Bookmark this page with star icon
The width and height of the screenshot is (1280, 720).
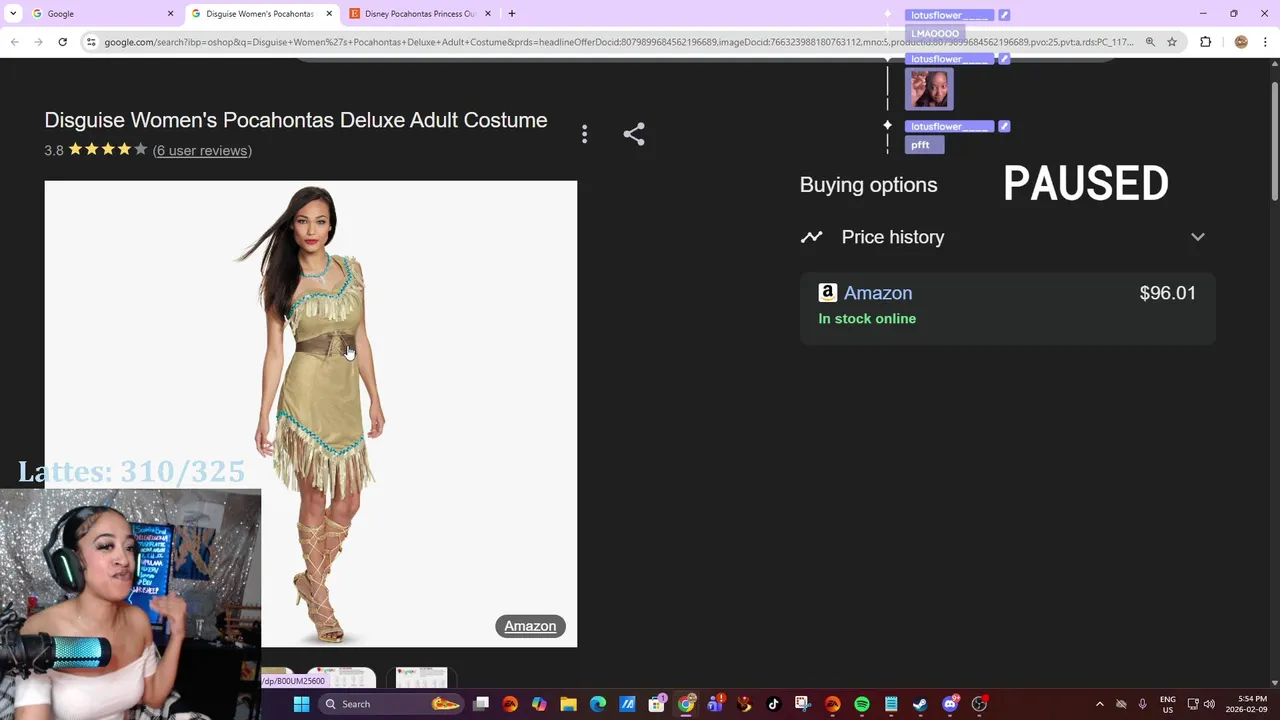click(1172, 42)
